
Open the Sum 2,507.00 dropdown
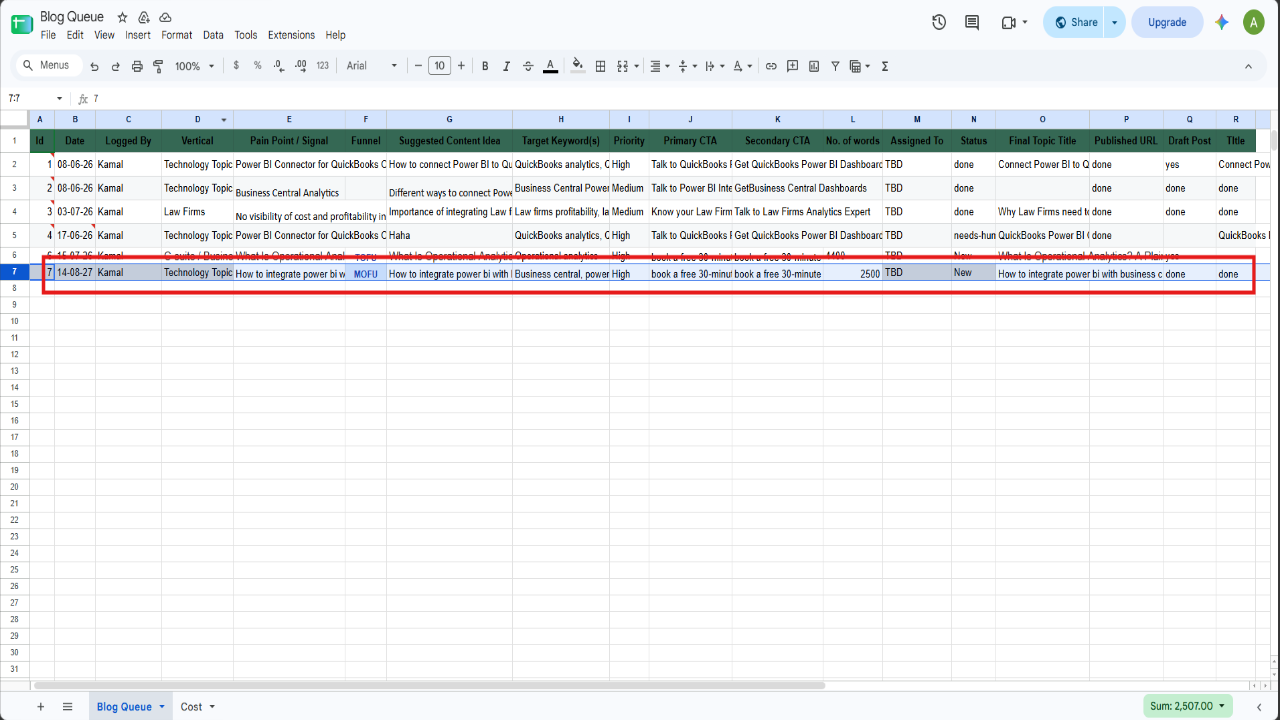1188,706
